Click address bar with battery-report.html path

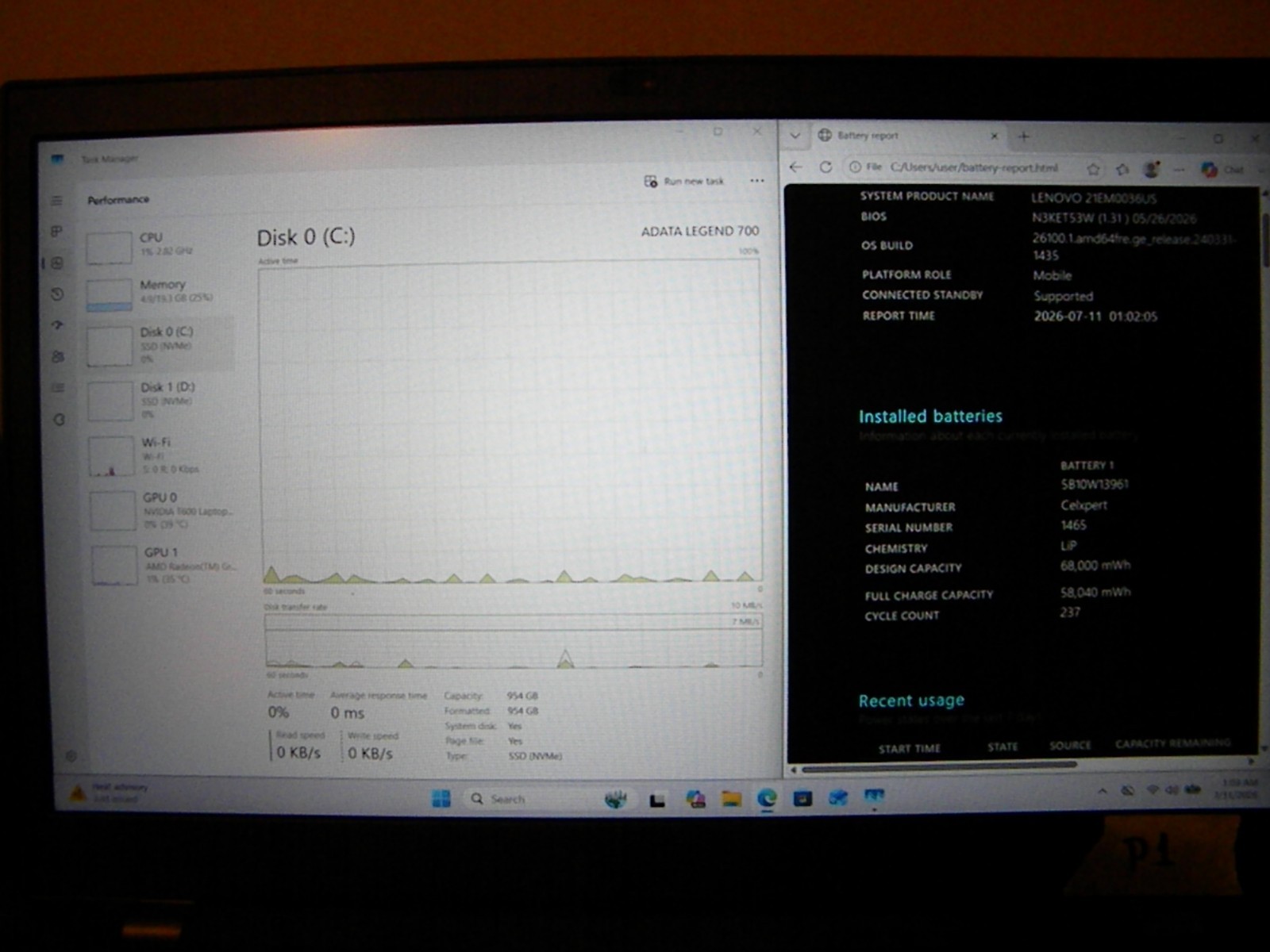click(975, 167)
